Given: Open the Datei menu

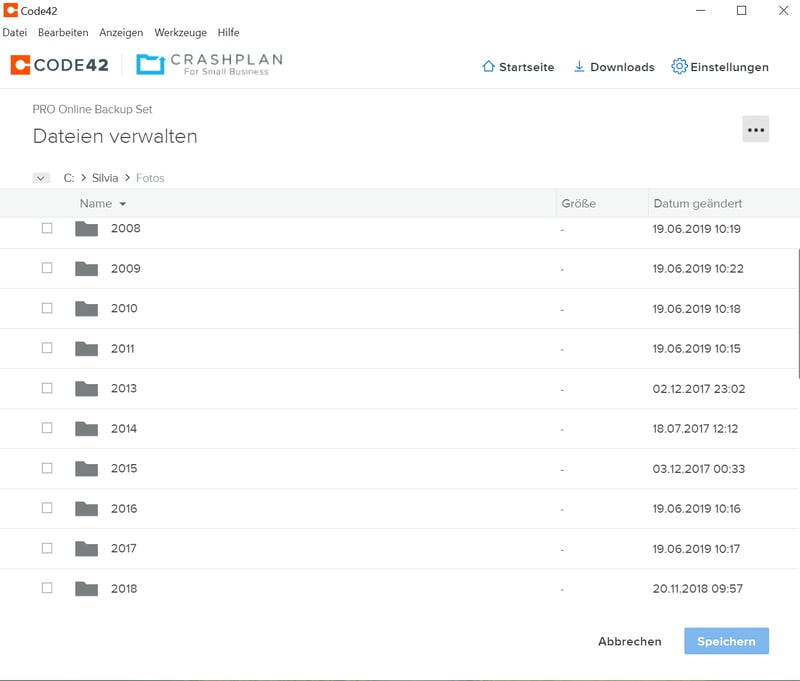Looking at the screenshot, I should click(15, 33).
